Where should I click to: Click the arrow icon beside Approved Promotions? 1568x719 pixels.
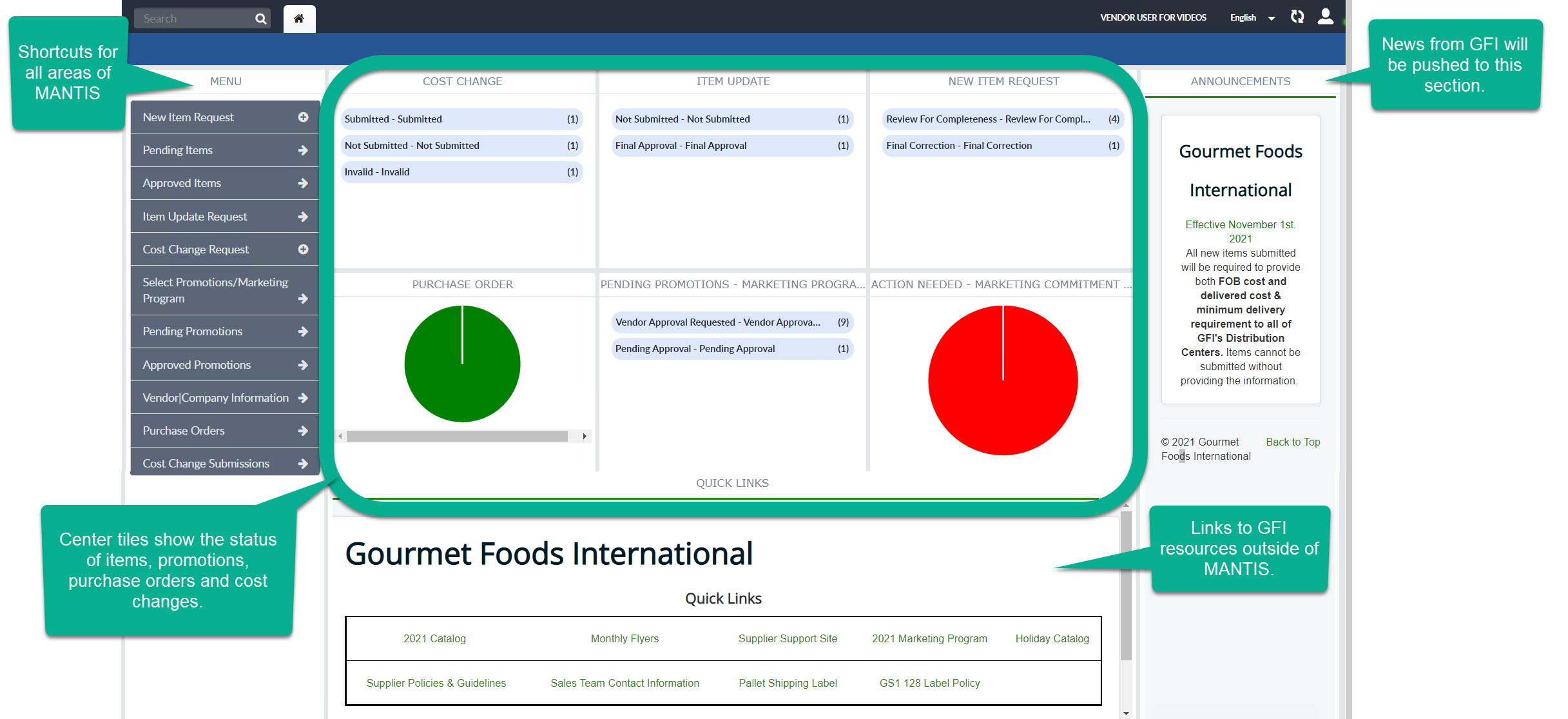pyautogui.click(x=303, y=364)
